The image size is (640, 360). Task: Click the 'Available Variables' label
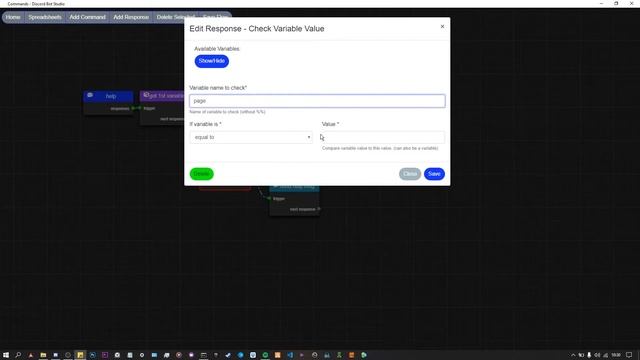click(217, 49)
